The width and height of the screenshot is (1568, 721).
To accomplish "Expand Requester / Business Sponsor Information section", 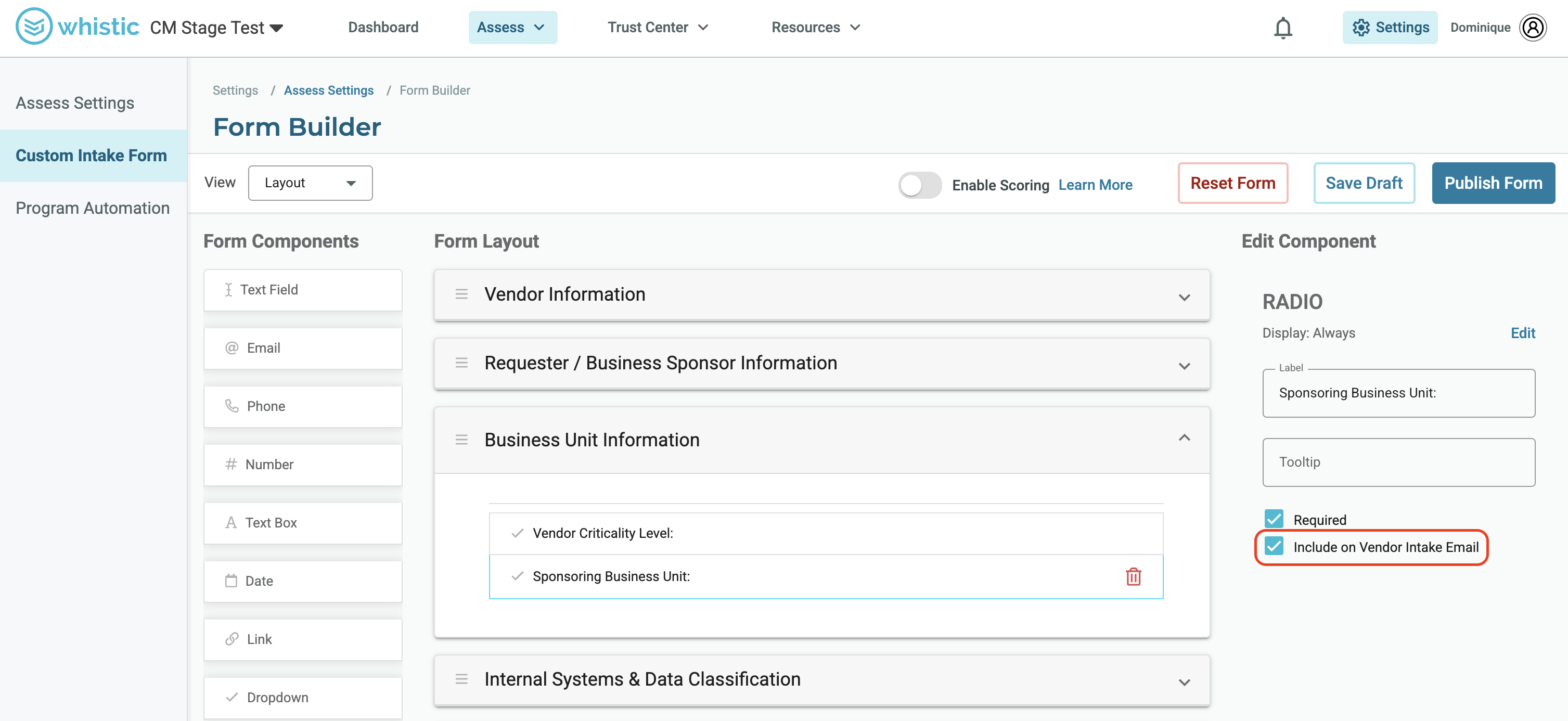I will [x=1184, y=366].
